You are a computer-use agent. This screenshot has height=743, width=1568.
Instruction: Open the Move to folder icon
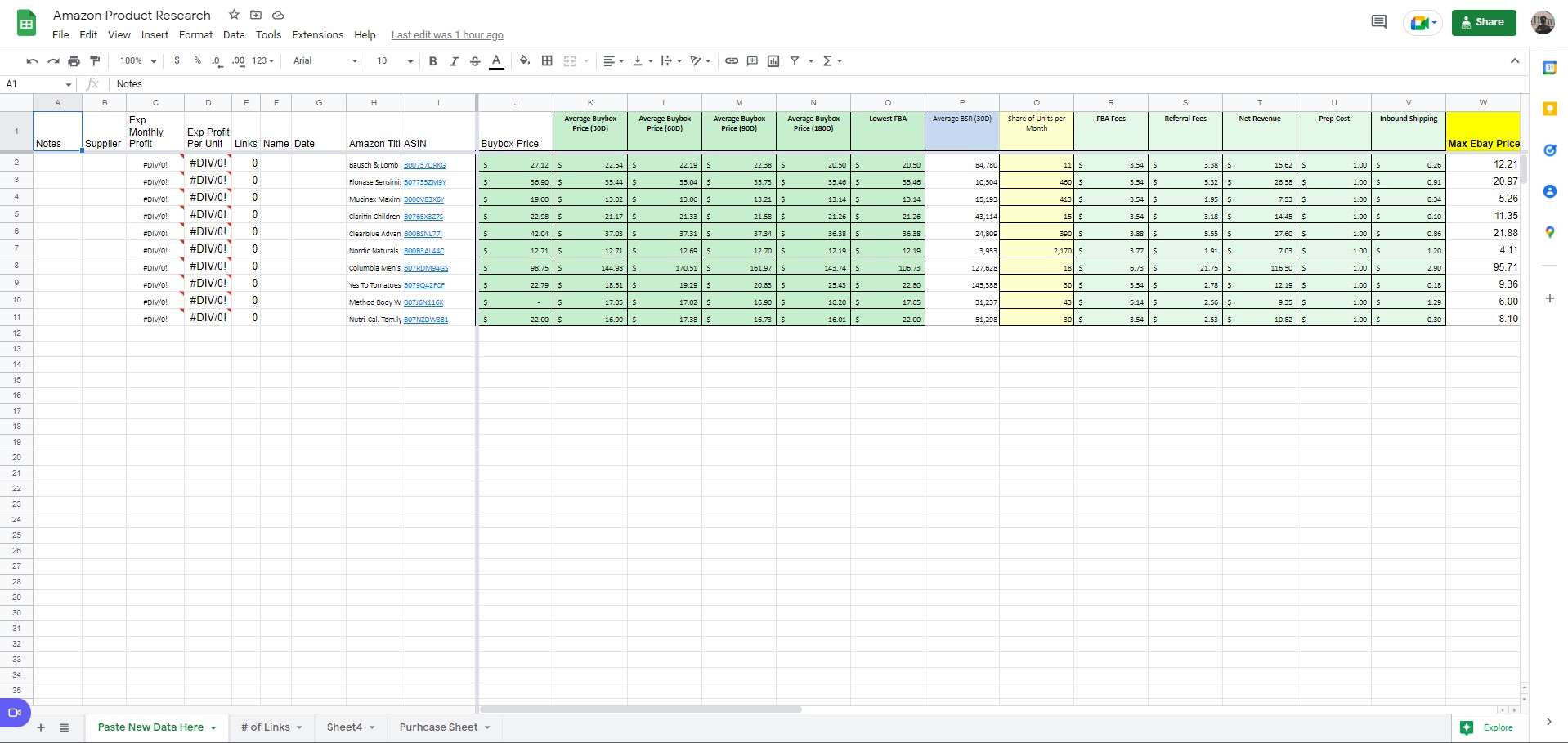[256, 15]
